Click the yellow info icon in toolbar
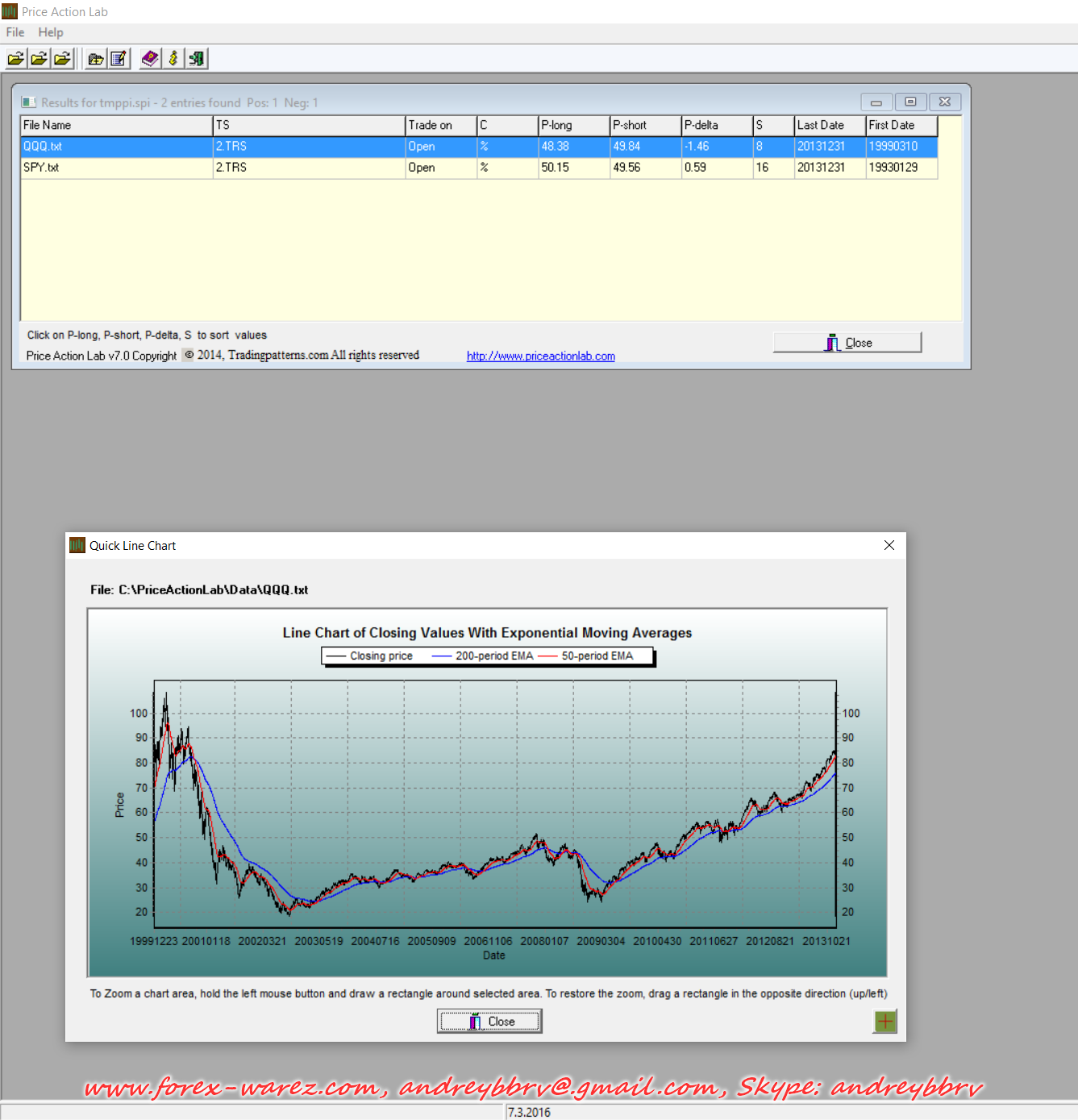The image size is (1078, 1120). (173, 59)
